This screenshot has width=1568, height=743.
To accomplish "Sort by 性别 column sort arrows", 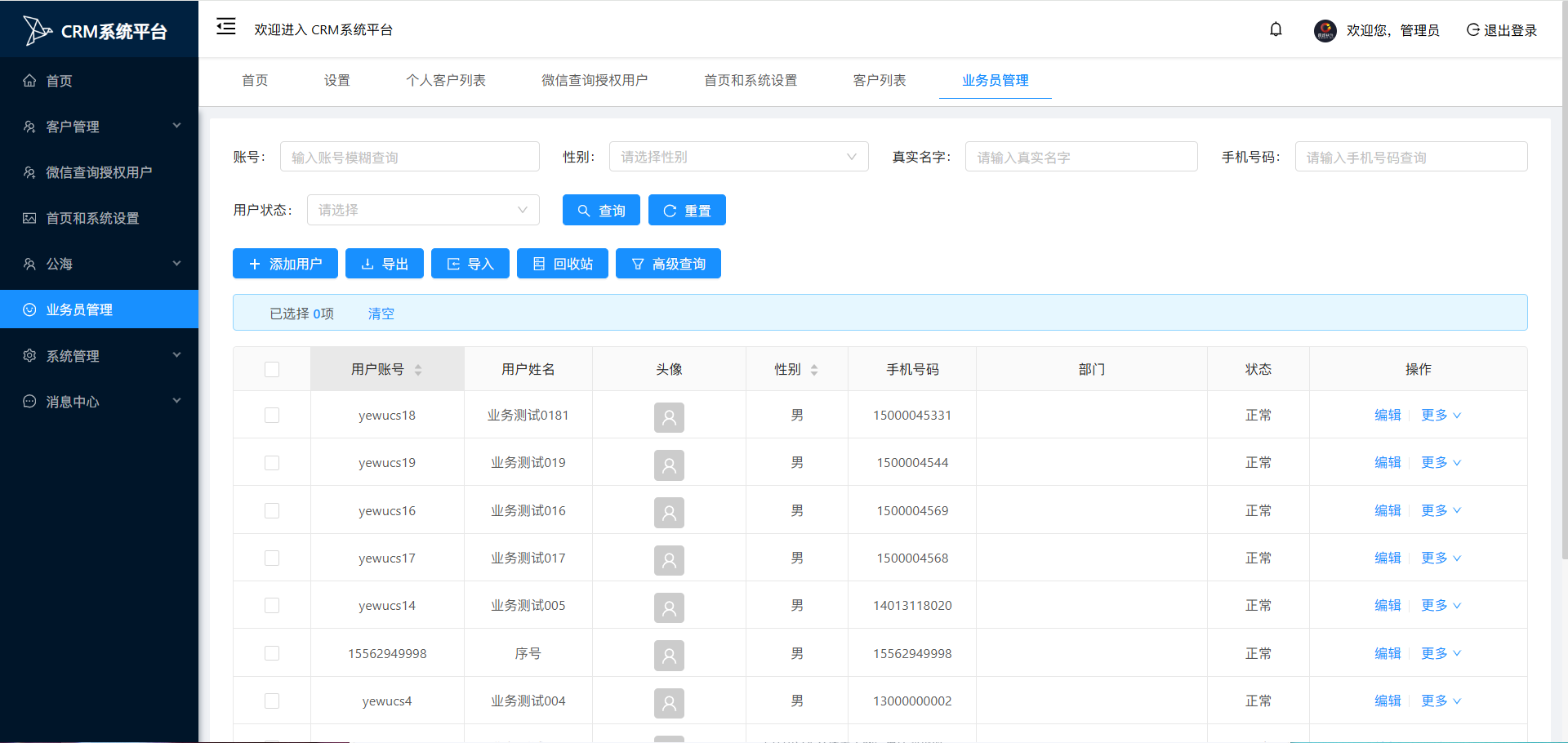I will point(814,370).
